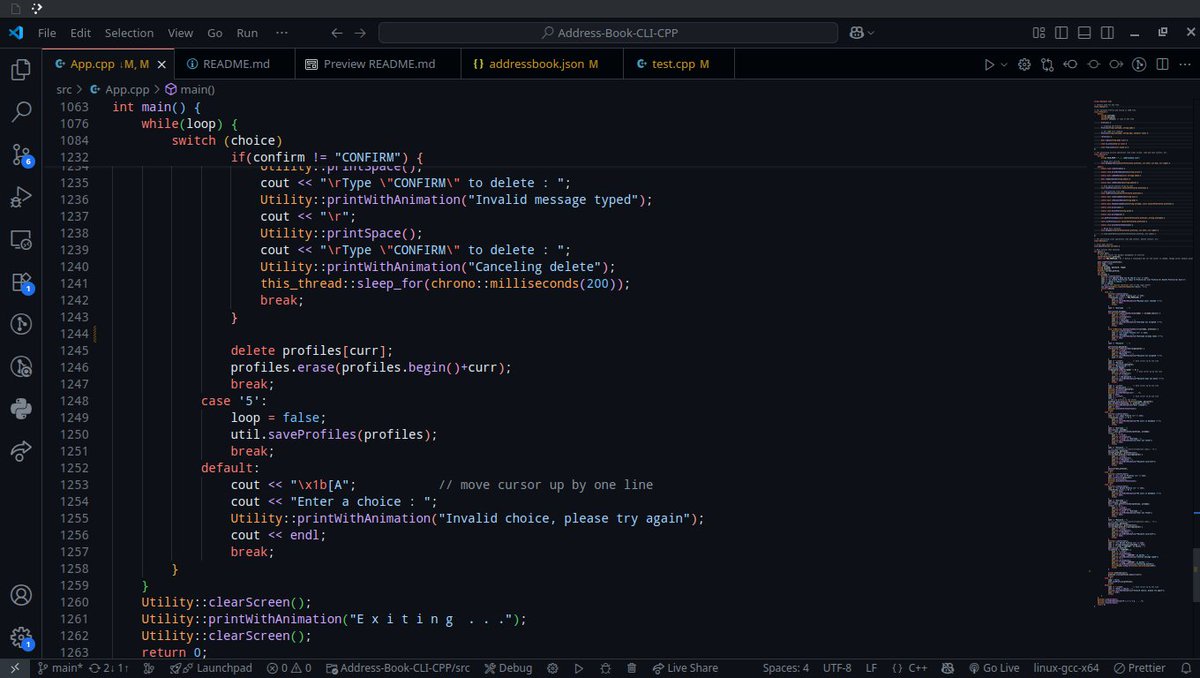Switch to the test.cpp tab
1200x678 pixels.
coord(679,64)
